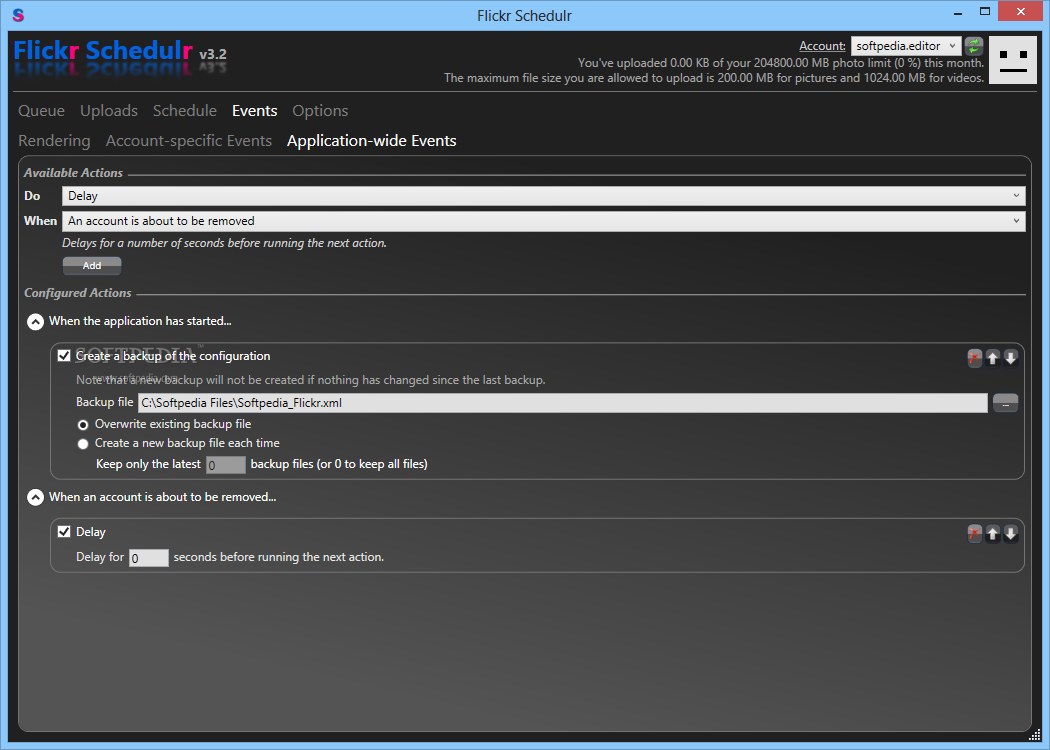Click the v3.2 version label
The width and height of the screenshot is (1050, 750).
coord(213,54)
